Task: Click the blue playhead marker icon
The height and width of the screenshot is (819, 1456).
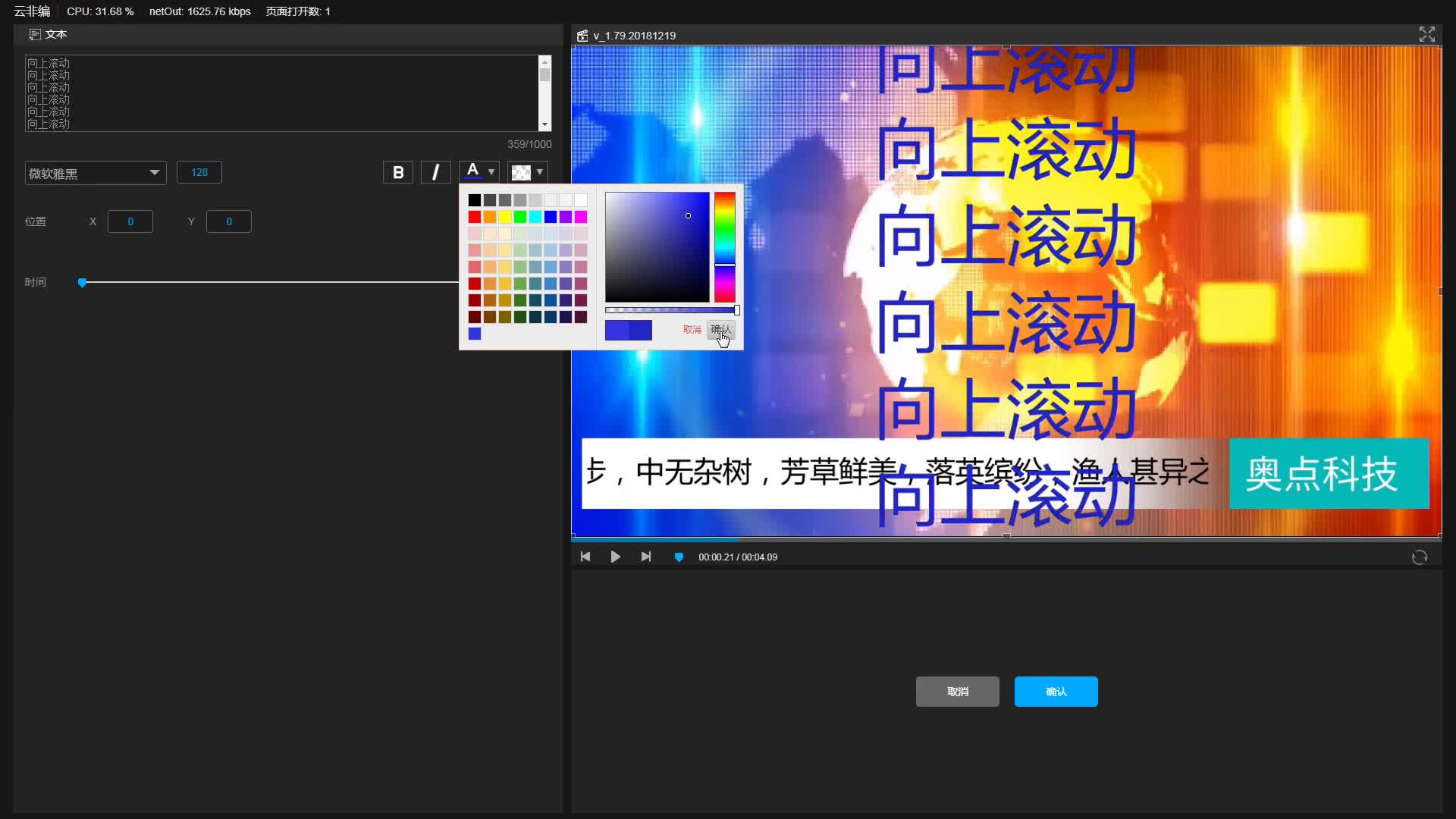Action: 679,557
